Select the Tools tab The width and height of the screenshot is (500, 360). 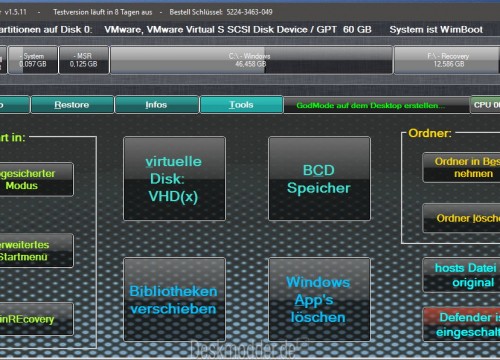click(241, 105)
